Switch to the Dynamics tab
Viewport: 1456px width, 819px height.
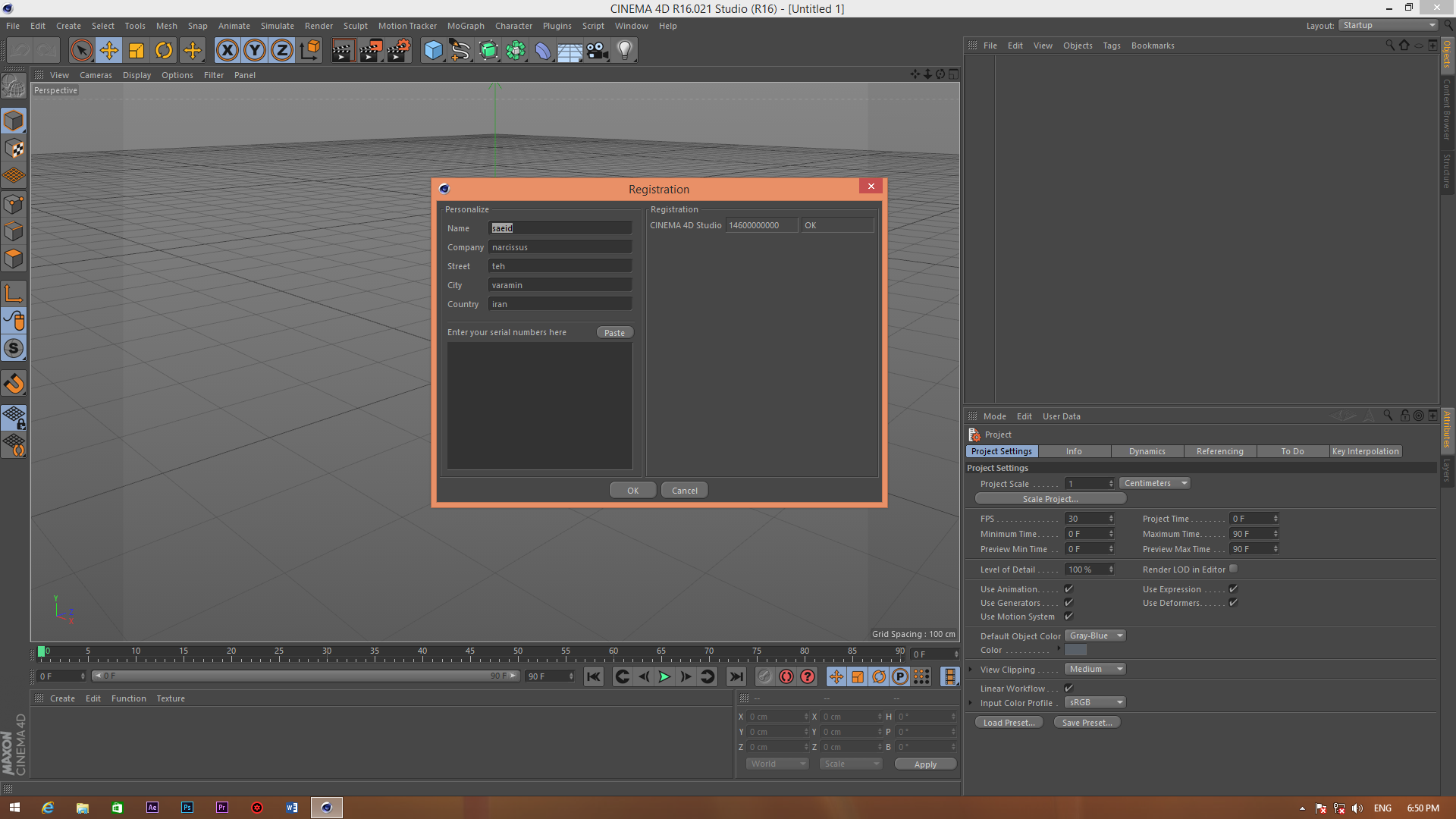(1147, 451)
